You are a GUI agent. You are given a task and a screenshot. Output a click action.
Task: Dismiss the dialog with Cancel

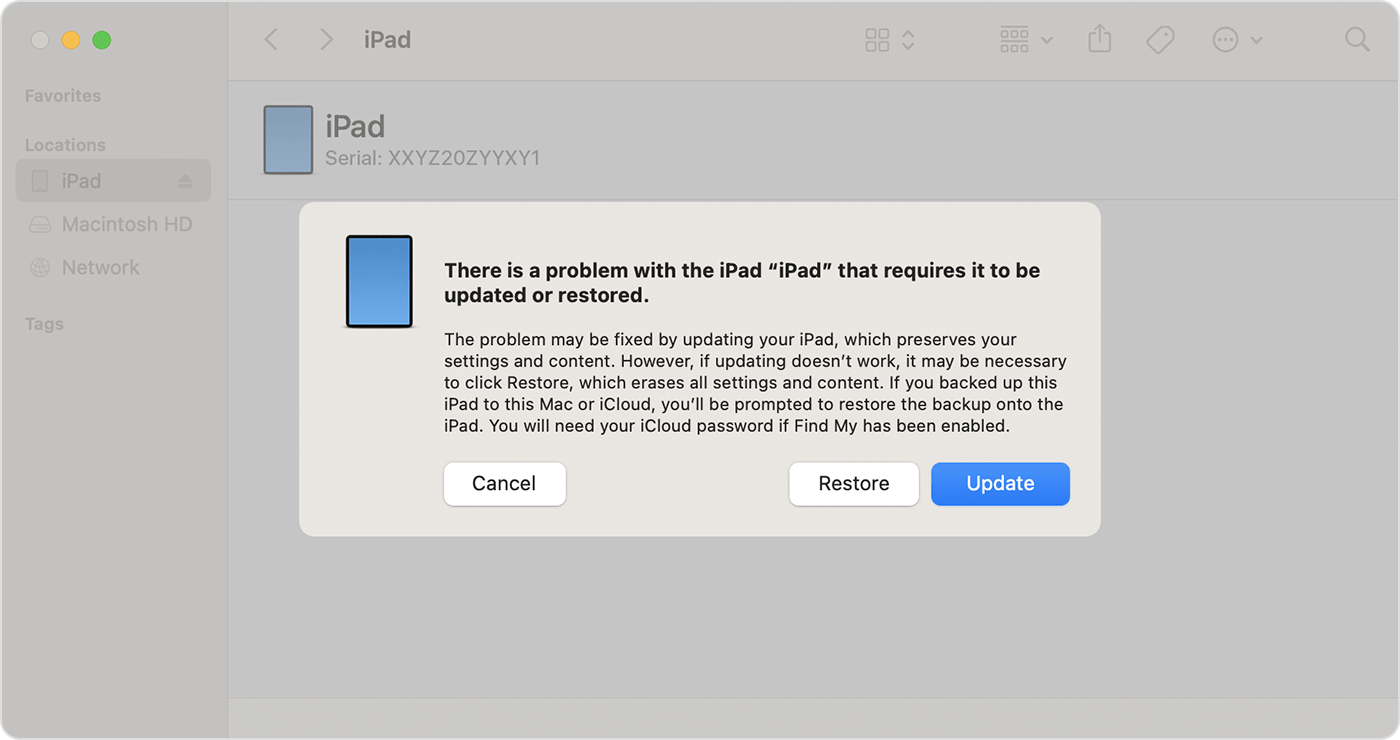tap(504, 483)
